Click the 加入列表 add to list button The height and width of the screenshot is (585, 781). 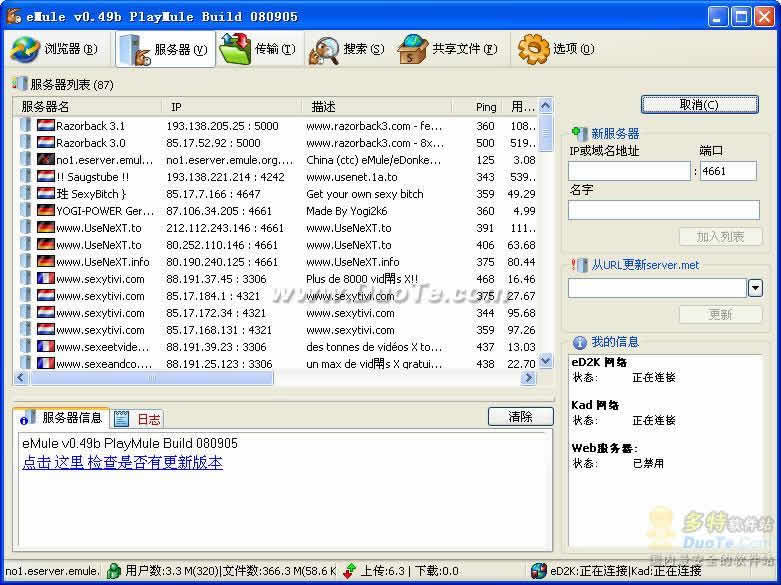[x=720, y=236]
